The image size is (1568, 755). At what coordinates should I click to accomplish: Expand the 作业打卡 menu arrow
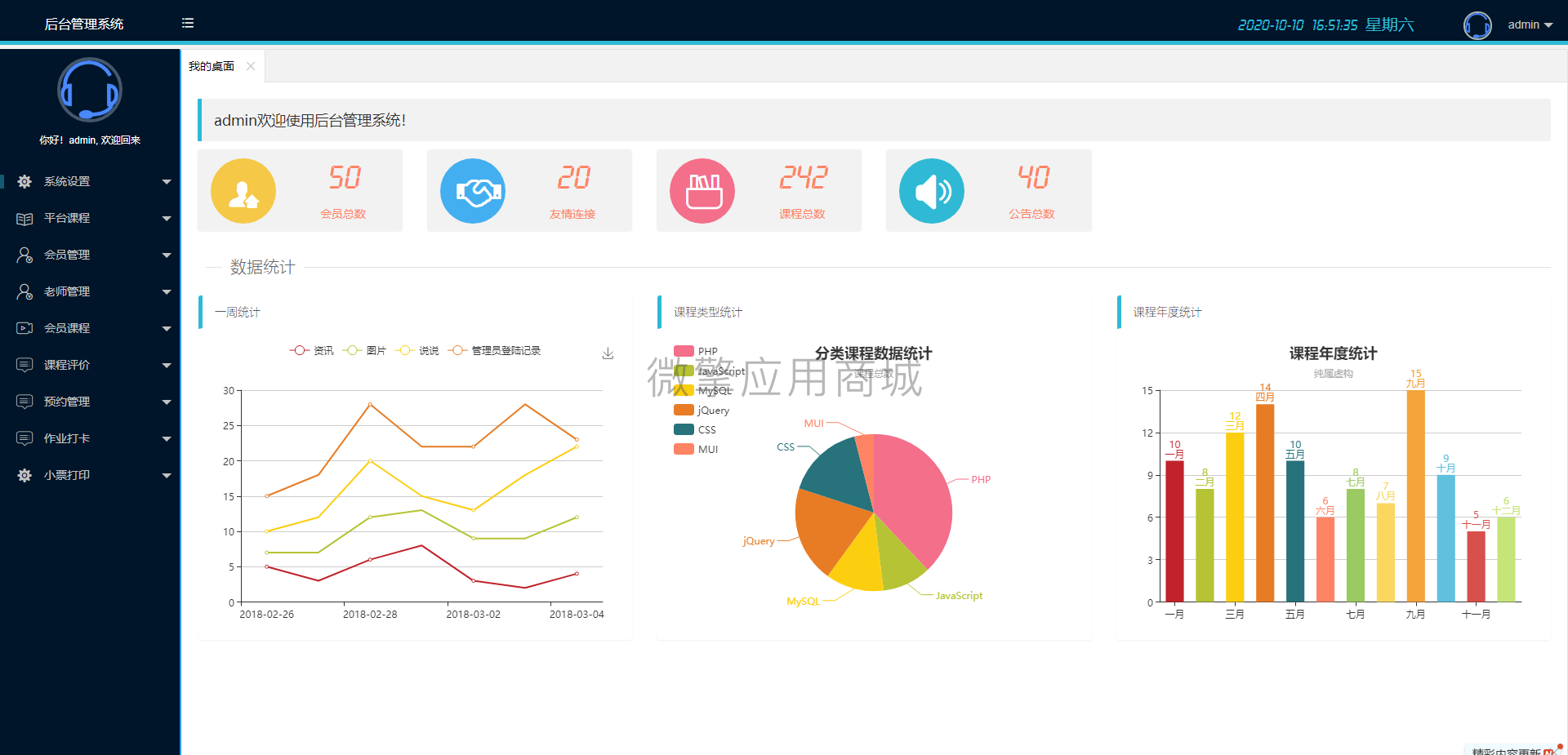(167, 439)
